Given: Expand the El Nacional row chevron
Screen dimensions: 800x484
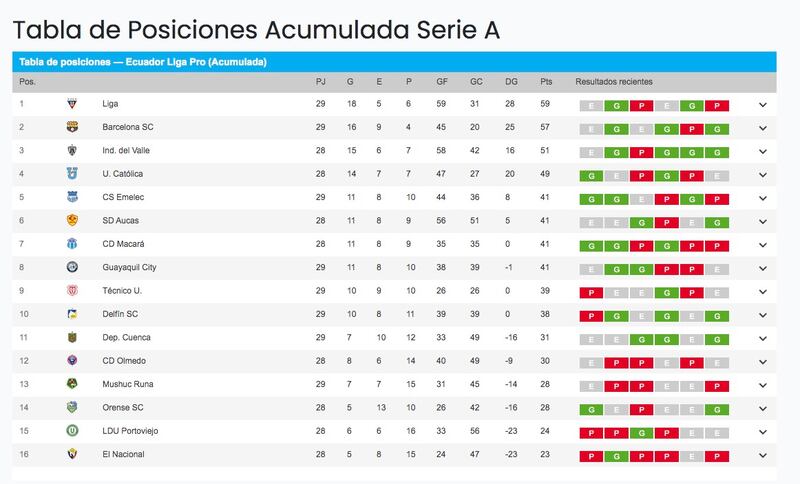Looking at the screenshot, I should point(763,455).
